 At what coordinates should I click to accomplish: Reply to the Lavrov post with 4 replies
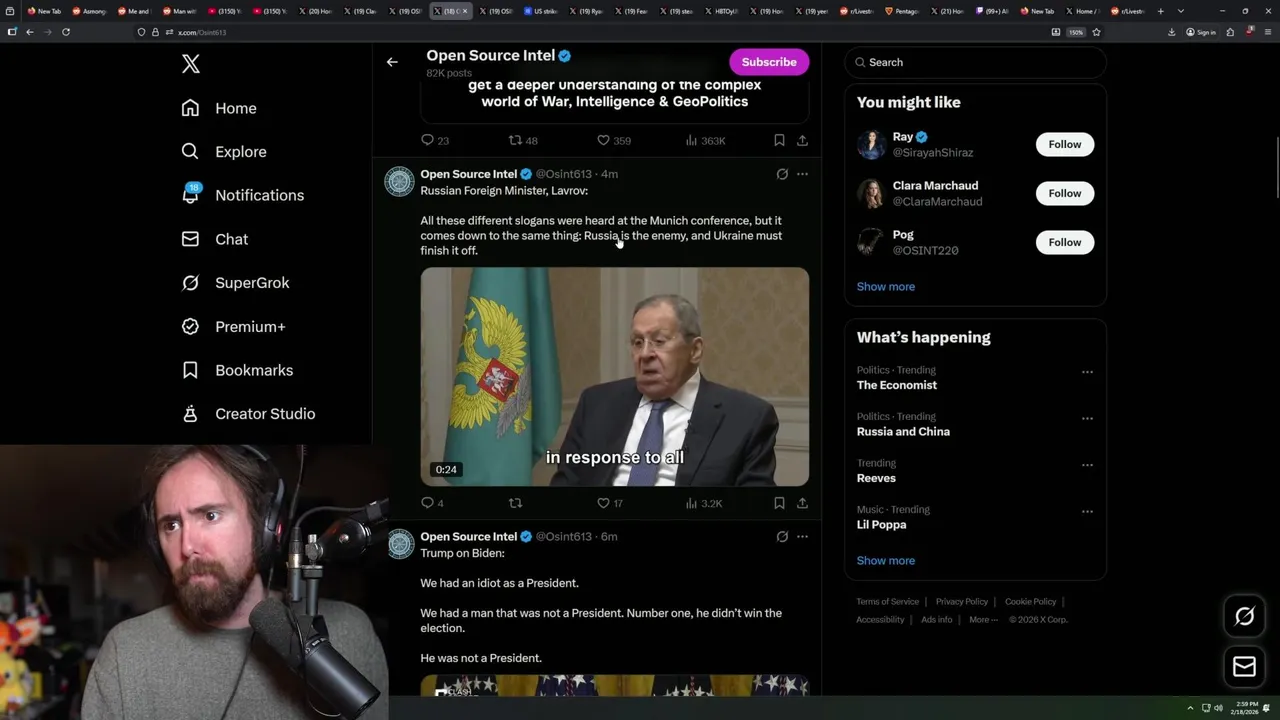[x=432, y=503]
